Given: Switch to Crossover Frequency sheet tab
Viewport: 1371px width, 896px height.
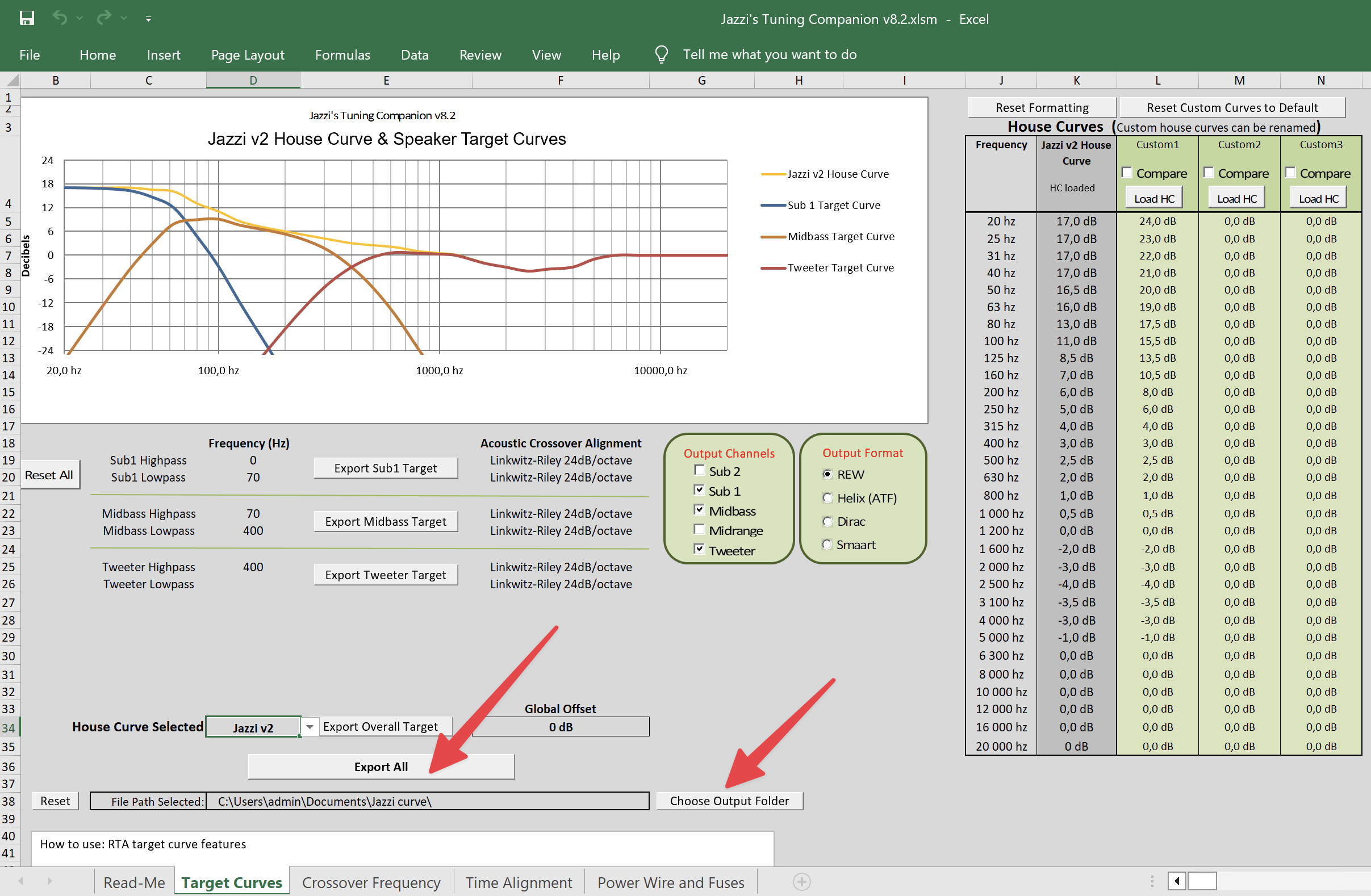Looking at the screenshot, I should (371, 882).
